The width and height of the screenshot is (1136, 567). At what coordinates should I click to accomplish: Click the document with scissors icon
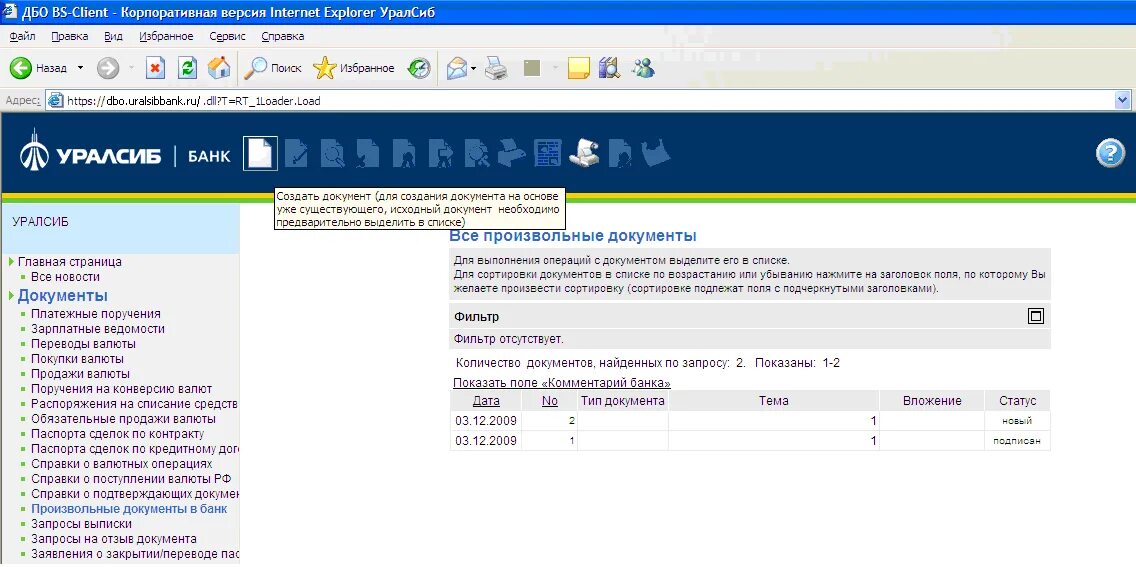(x=368, y=153)
